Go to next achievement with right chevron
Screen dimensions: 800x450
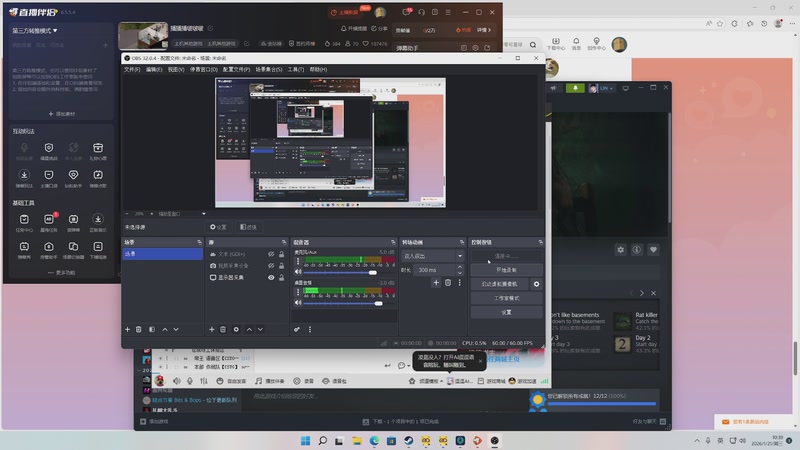tap(642, 293)
